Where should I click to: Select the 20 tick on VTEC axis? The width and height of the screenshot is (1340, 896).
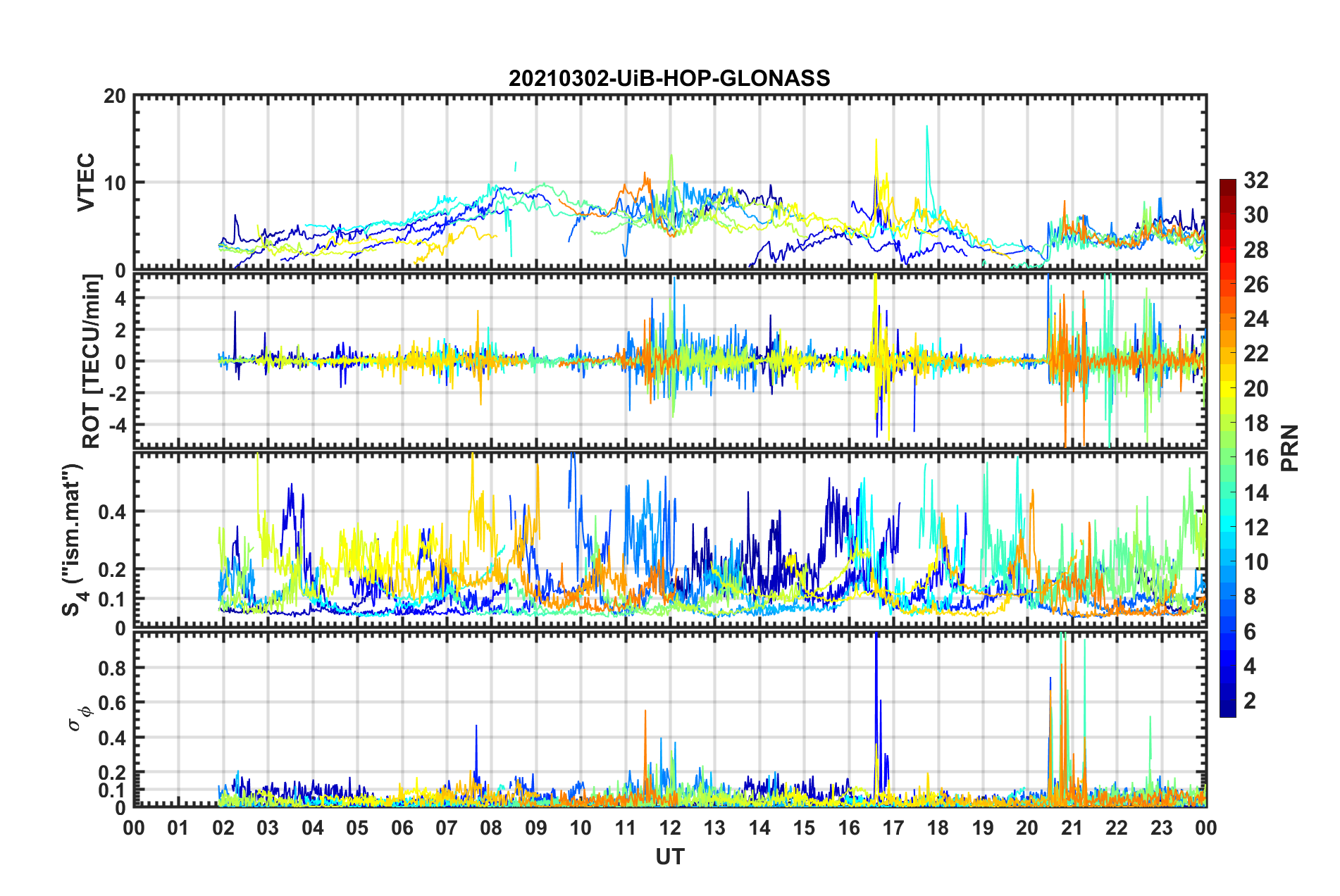(x=115, y=97)
